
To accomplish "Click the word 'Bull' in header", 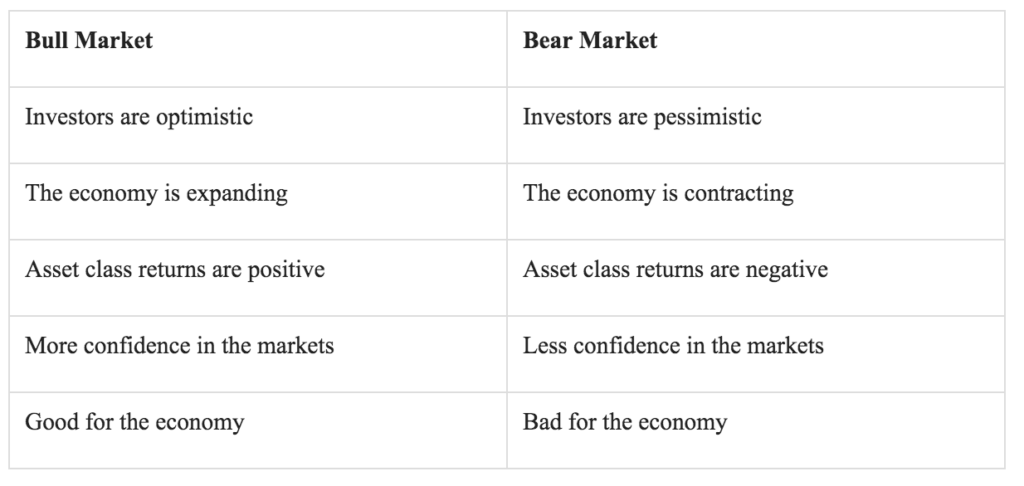I will pos(47,40).
